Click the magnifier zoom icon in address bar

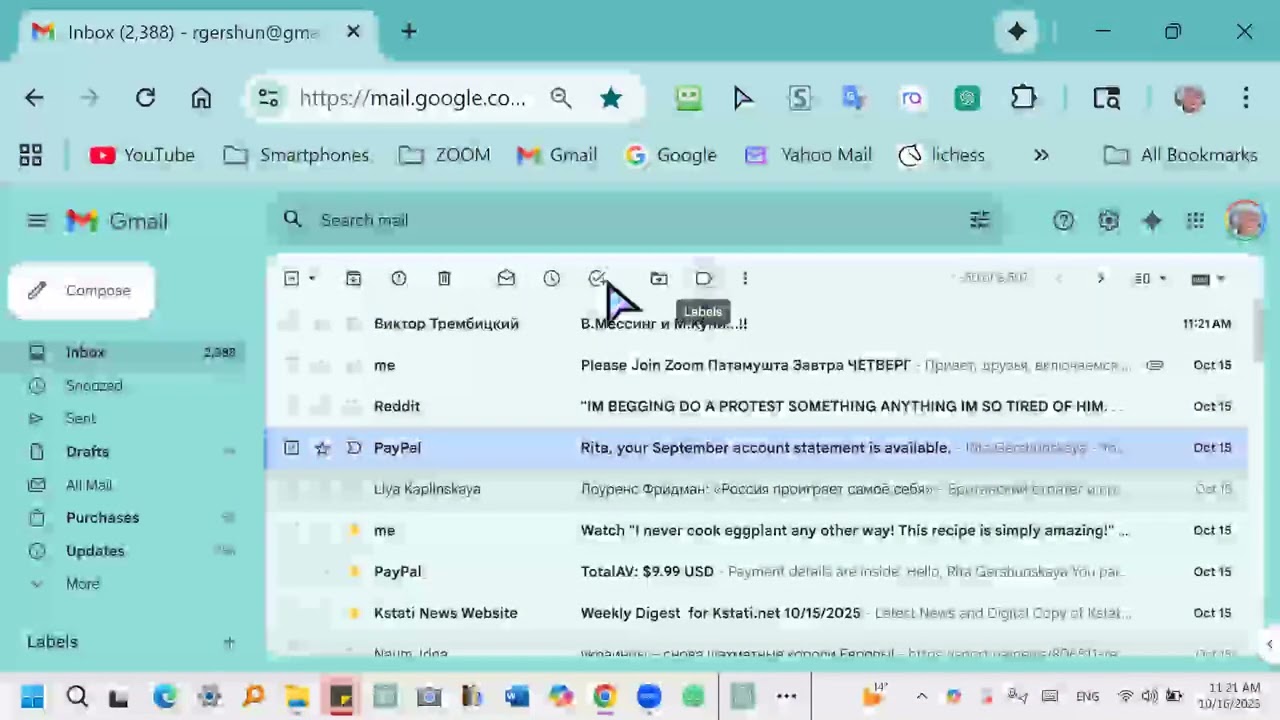pos(561,98)
